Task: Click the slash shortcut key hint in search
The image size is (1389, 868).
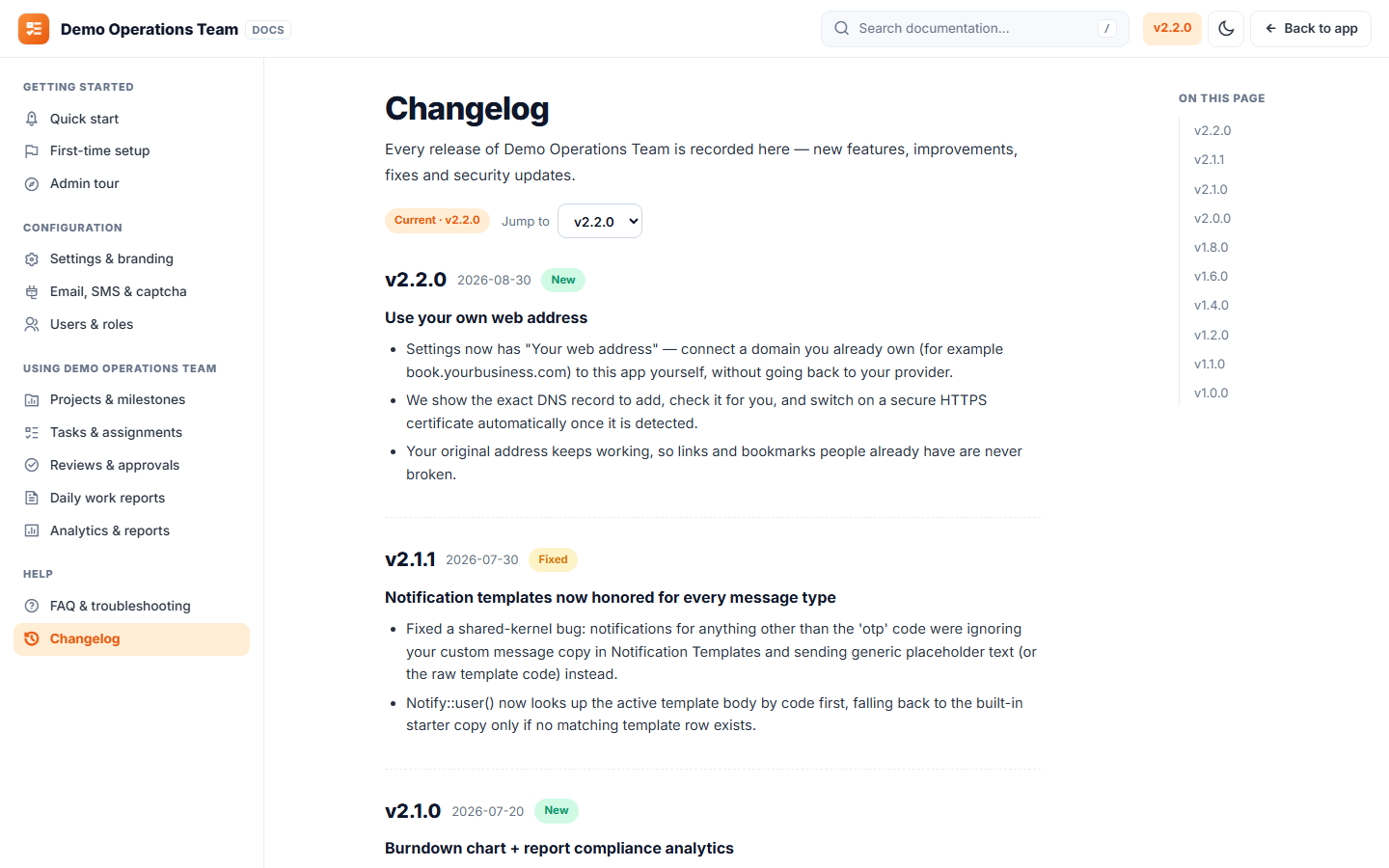Action: tap(1107, 29)
